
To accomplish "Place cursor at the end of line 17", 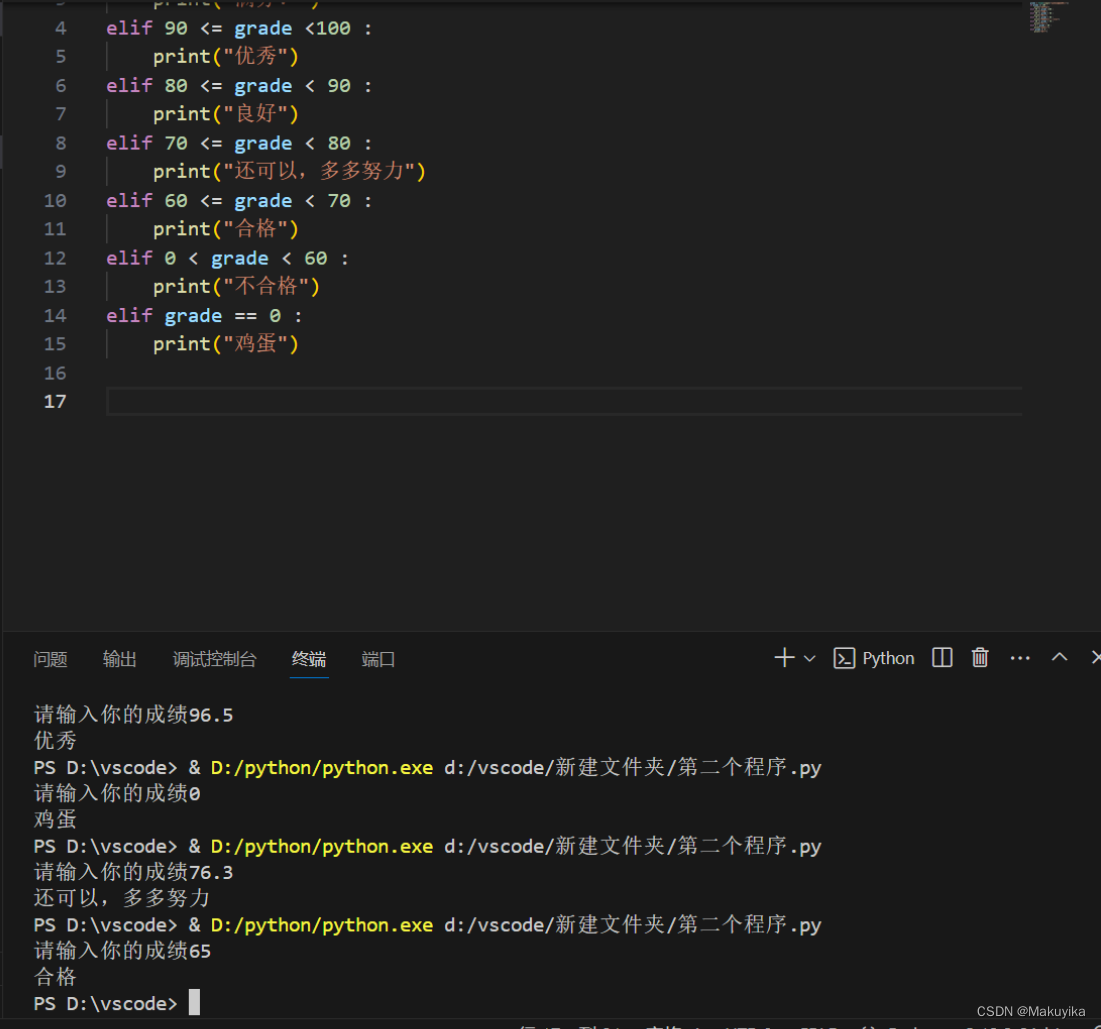I will [x=110, y=401].
